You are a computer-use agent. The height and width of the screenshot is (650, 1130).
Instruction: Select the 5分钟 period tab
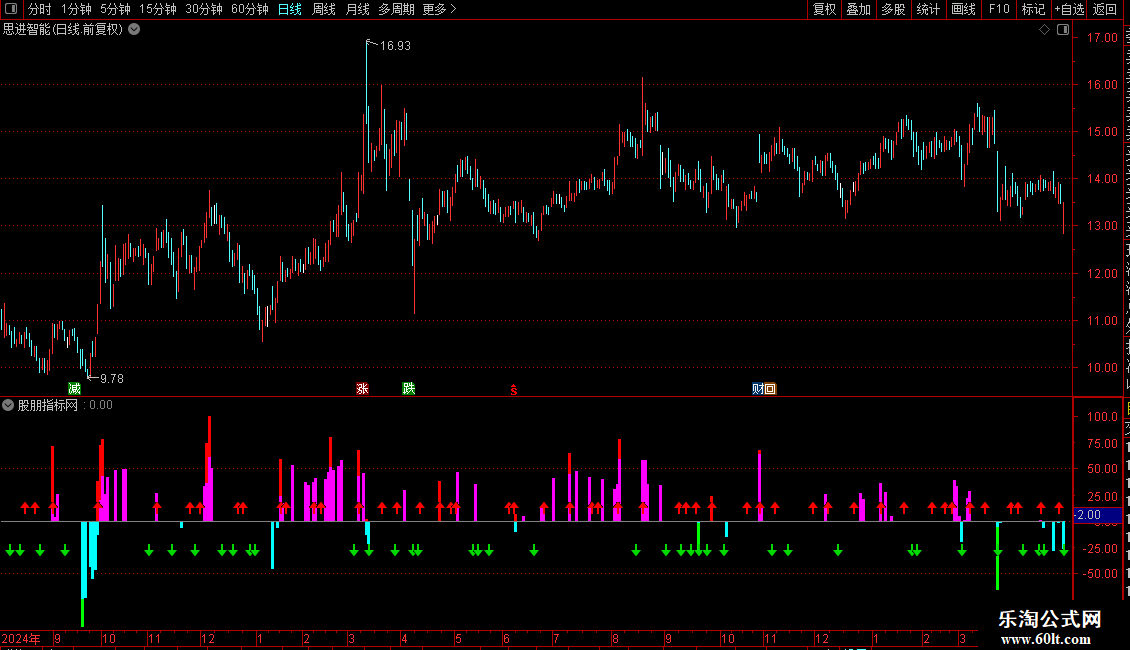[x=115, y=9]
